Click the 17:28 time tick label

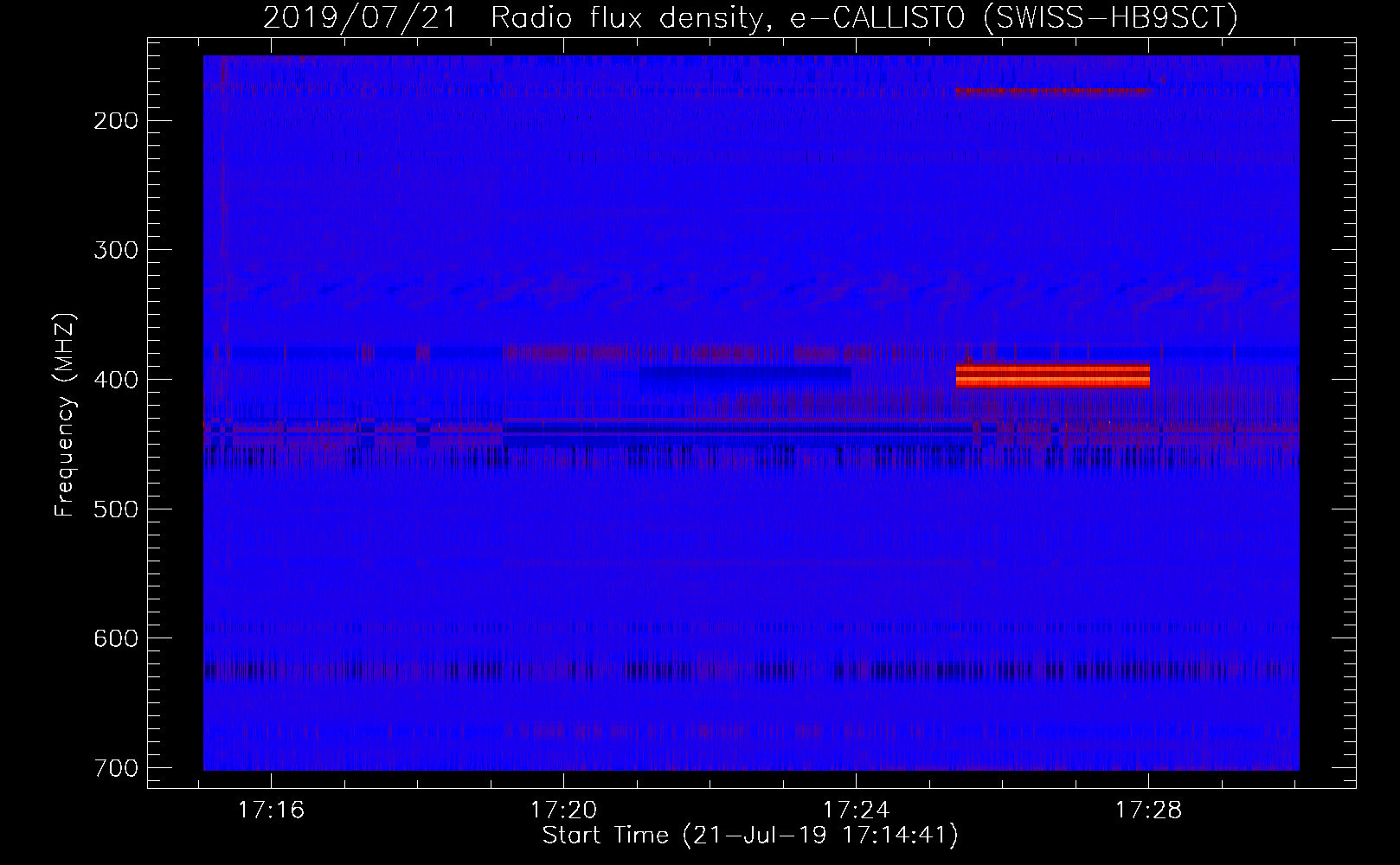click(x=1149, y=811)
